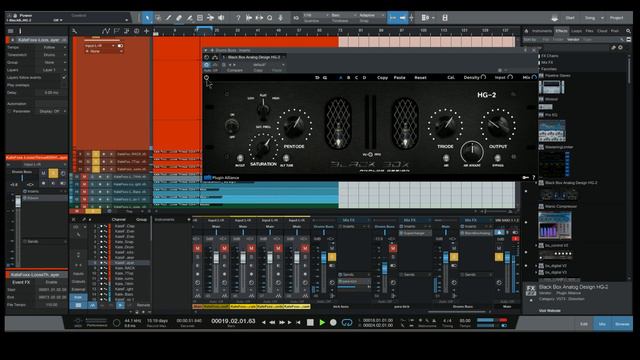Open the Song dropdown arrow

coord(602,18)
